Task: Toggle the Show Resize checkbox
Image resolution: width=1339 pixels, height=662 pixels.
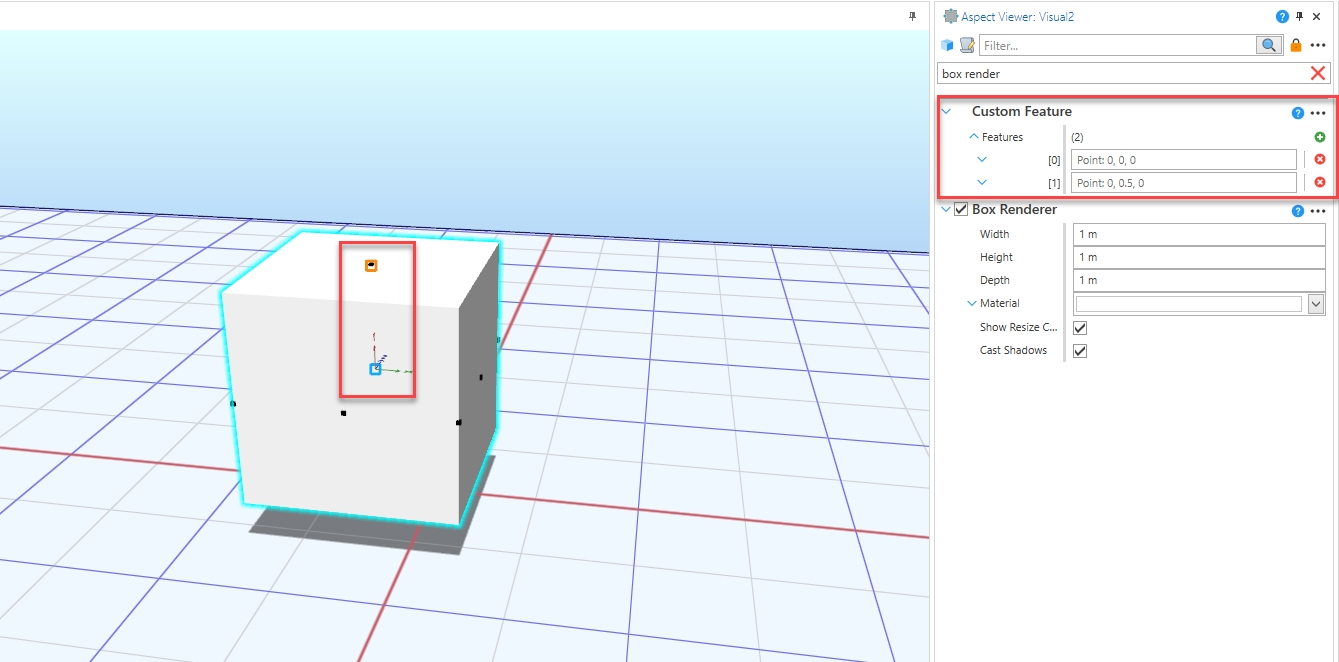Action: click(1080, 327)
